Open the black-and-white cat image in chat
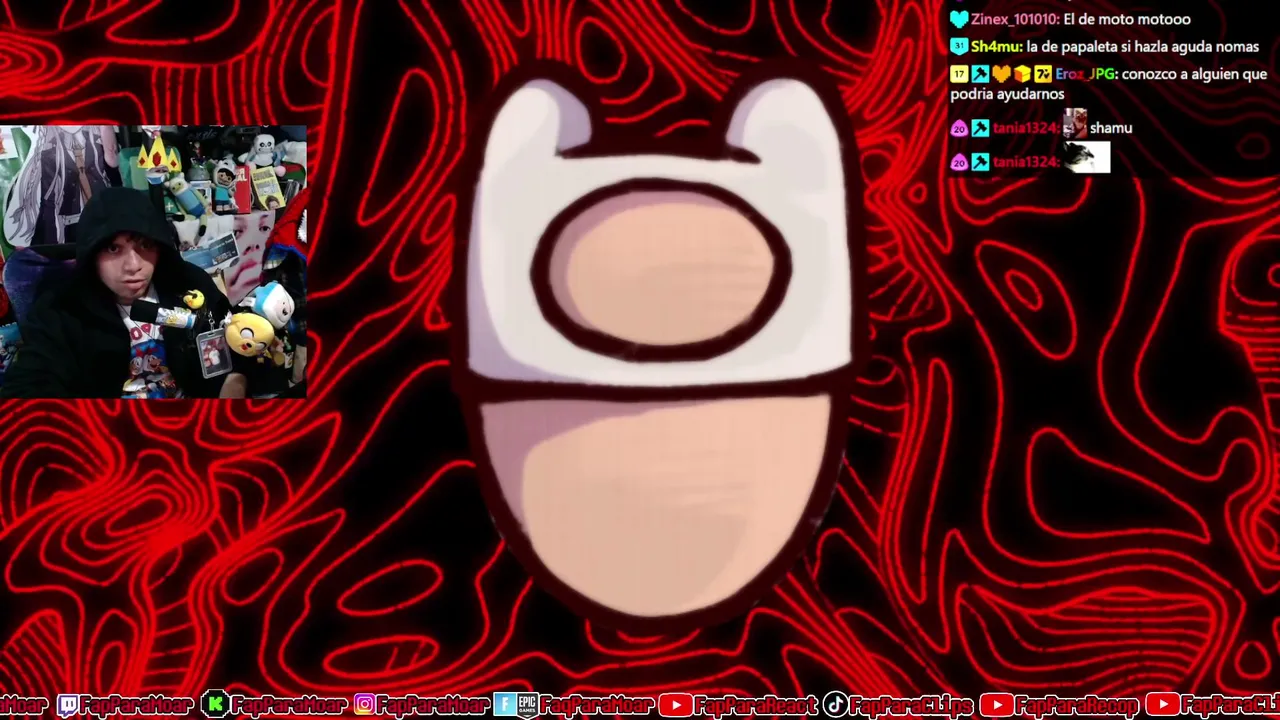Screen dimensions: 1280x720 tap(1087, 157)
